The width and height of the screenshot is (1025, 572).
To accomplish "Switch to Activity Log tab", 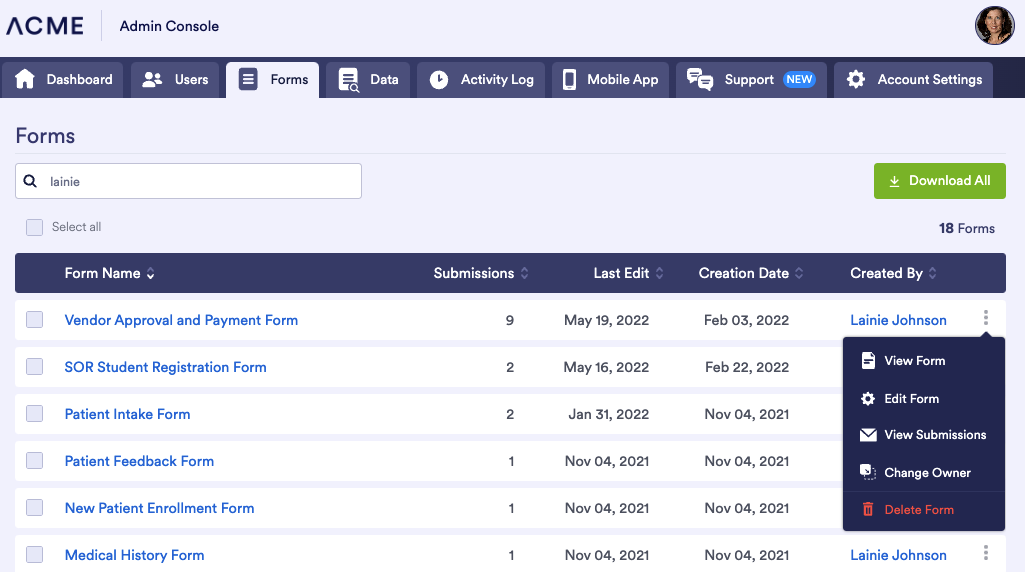I will pyautogui.click(x=481, y=80).
